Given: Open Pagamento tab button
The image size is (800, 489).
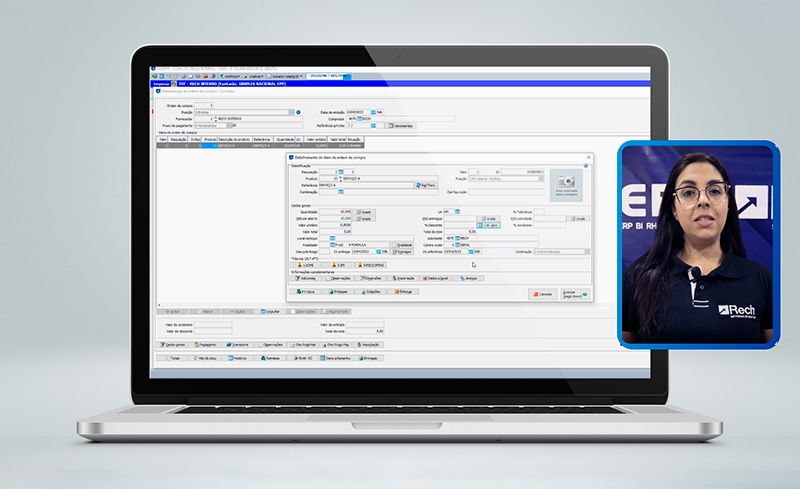Looking at the screenshot, I should tap(206, 345).
